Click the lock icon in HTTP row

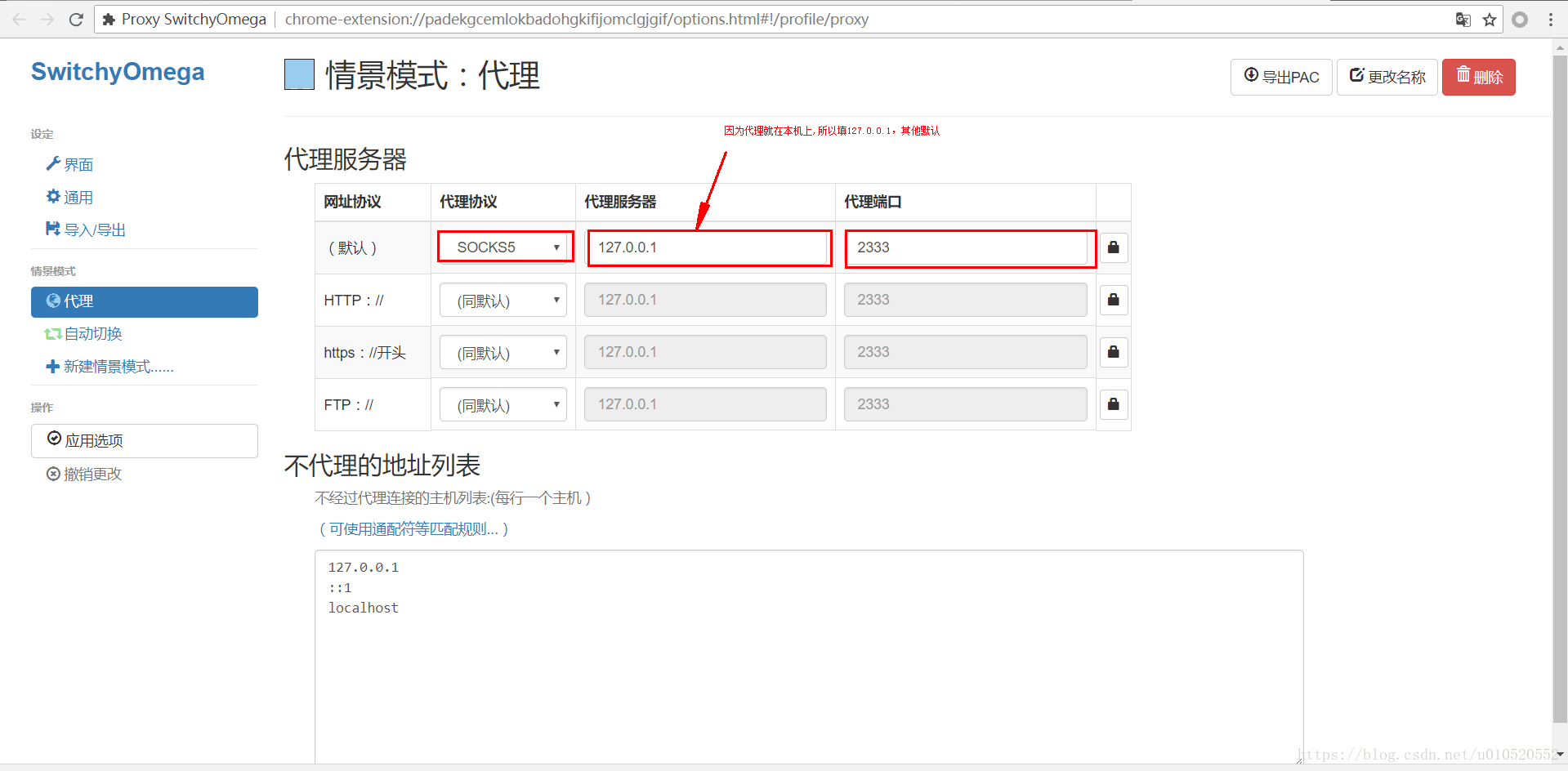(1113, 300)
